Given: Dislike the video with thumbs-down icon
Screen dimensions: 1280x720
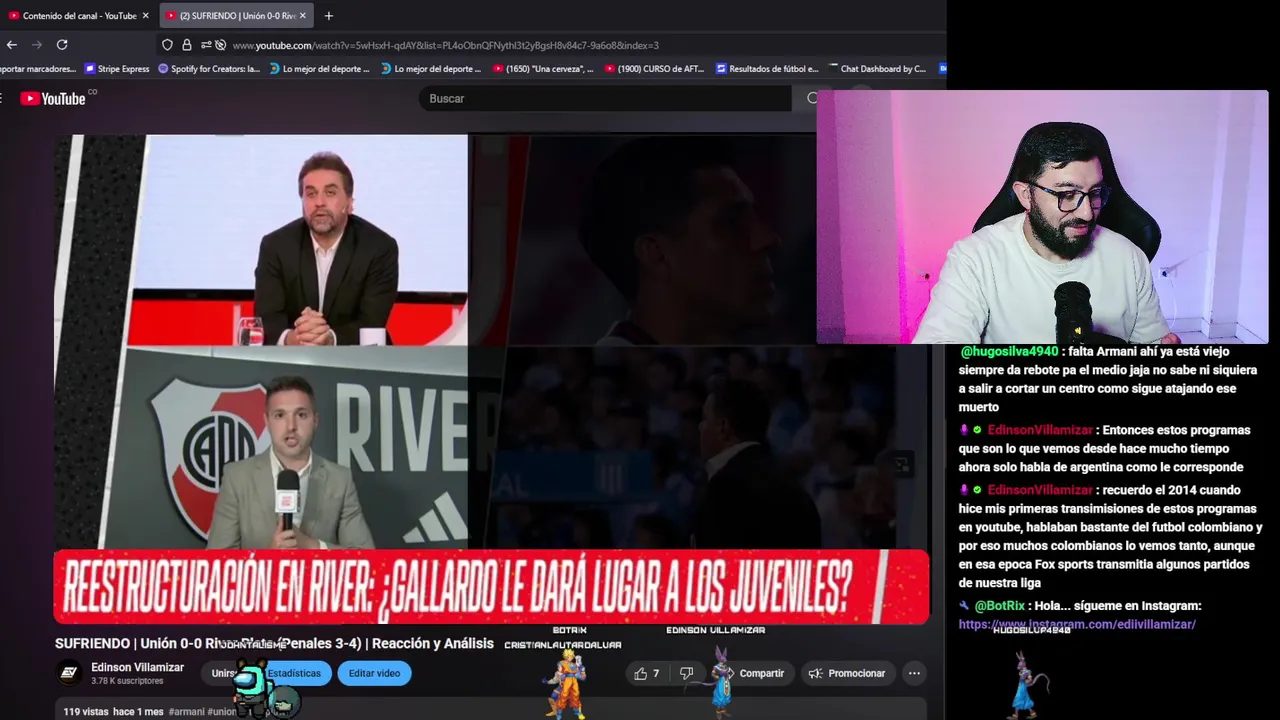Looking at the screenshot, I should tap(686, 673).
